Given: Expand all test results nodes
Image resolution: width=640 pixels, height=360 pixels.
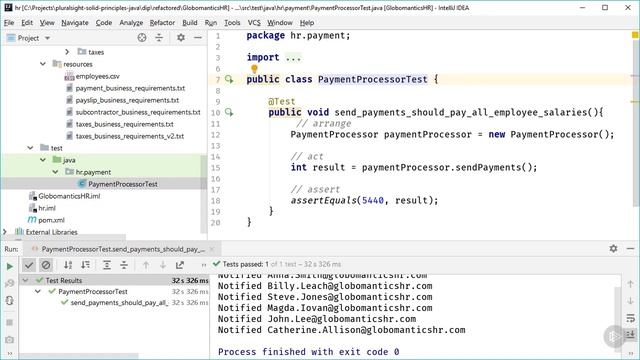Looking at the screenshot, I should tap(107, 265).
